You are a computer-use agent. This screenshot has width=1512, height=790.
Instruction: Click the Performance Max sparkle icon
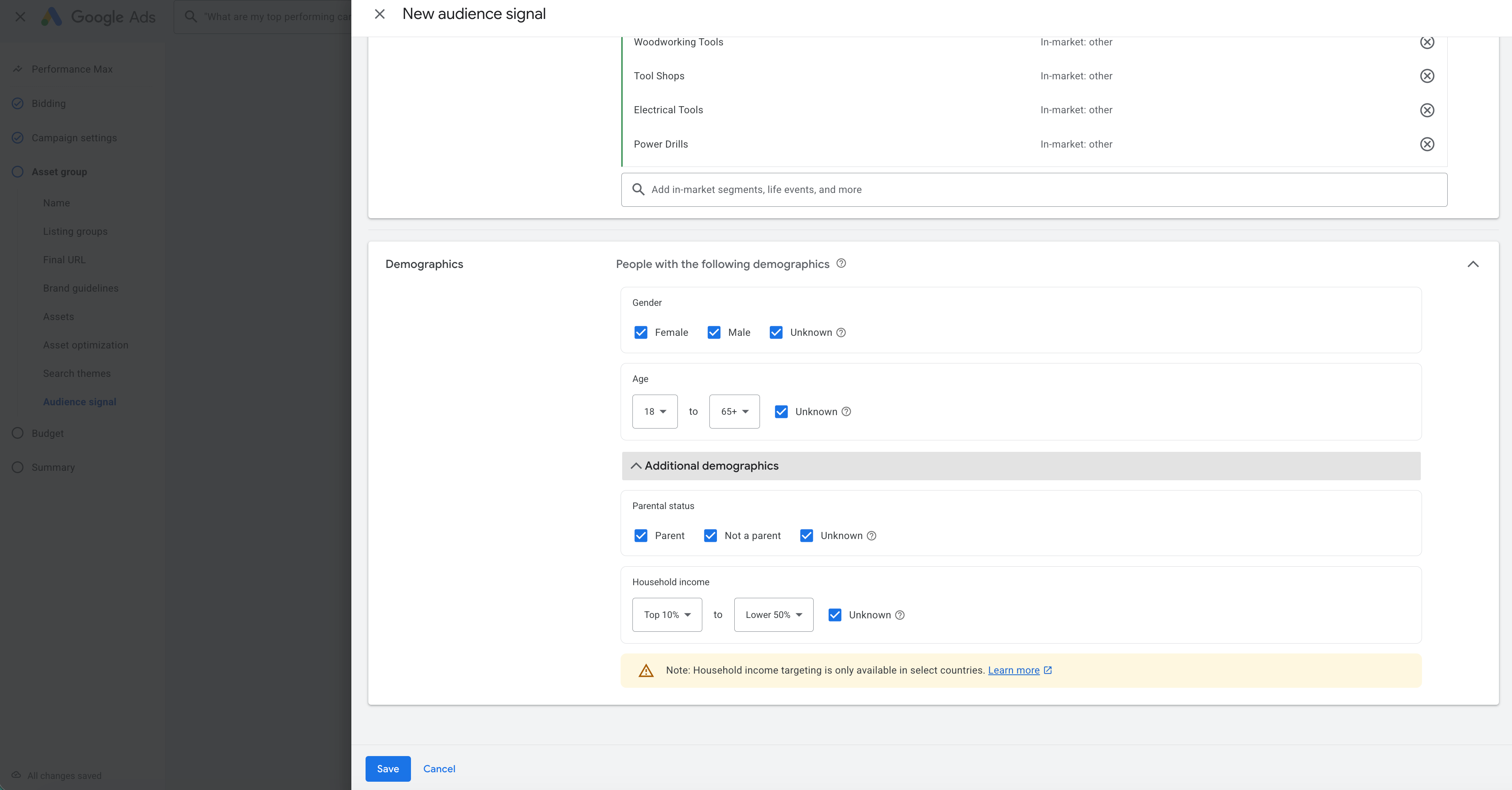18,69
